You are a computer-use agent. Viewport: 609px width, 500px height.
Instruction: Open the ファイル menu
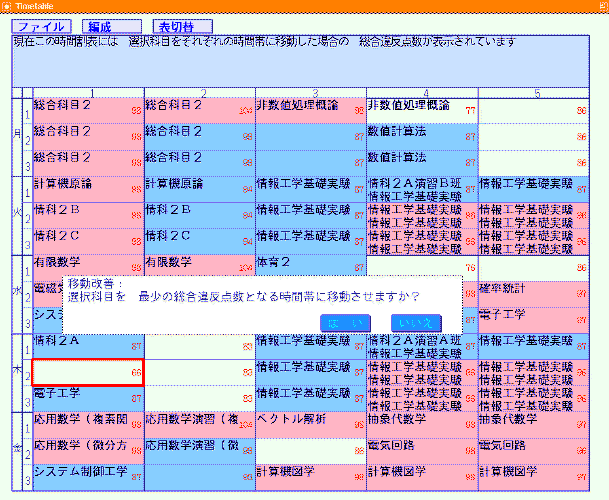coord(41,26)
